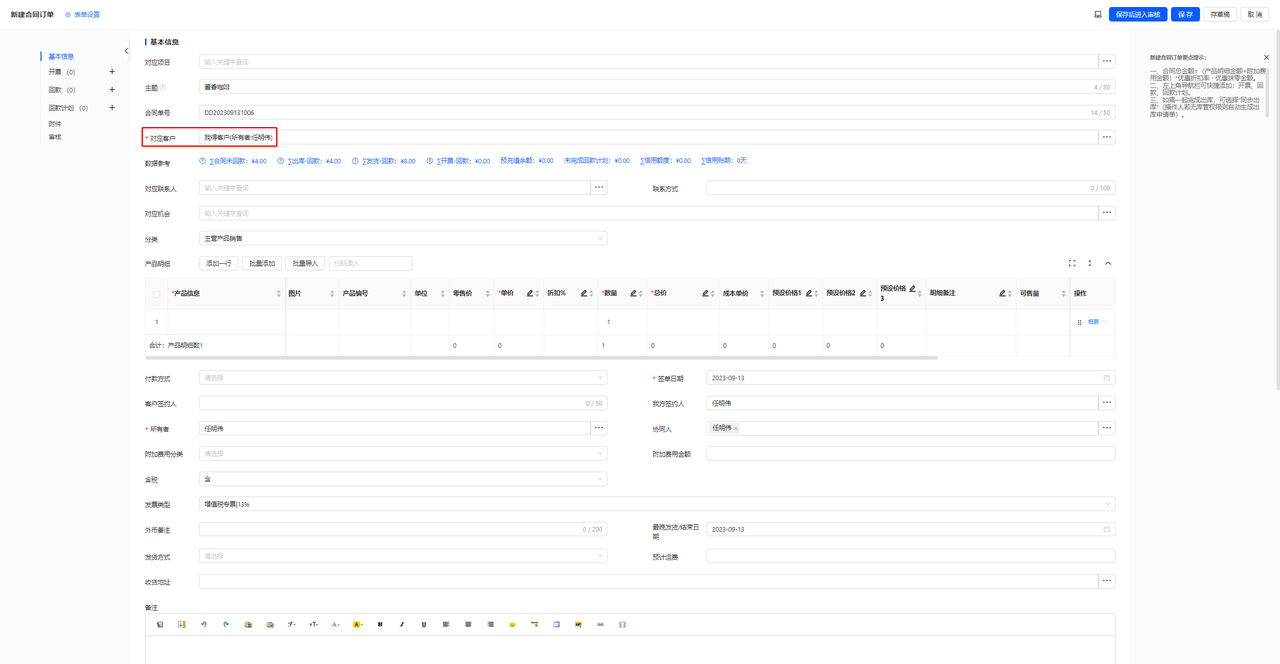Open the 发货方式 dropdown
The height and width of the screenshot is (664, 1280).
pyautogui.click(x=403, y=556)
